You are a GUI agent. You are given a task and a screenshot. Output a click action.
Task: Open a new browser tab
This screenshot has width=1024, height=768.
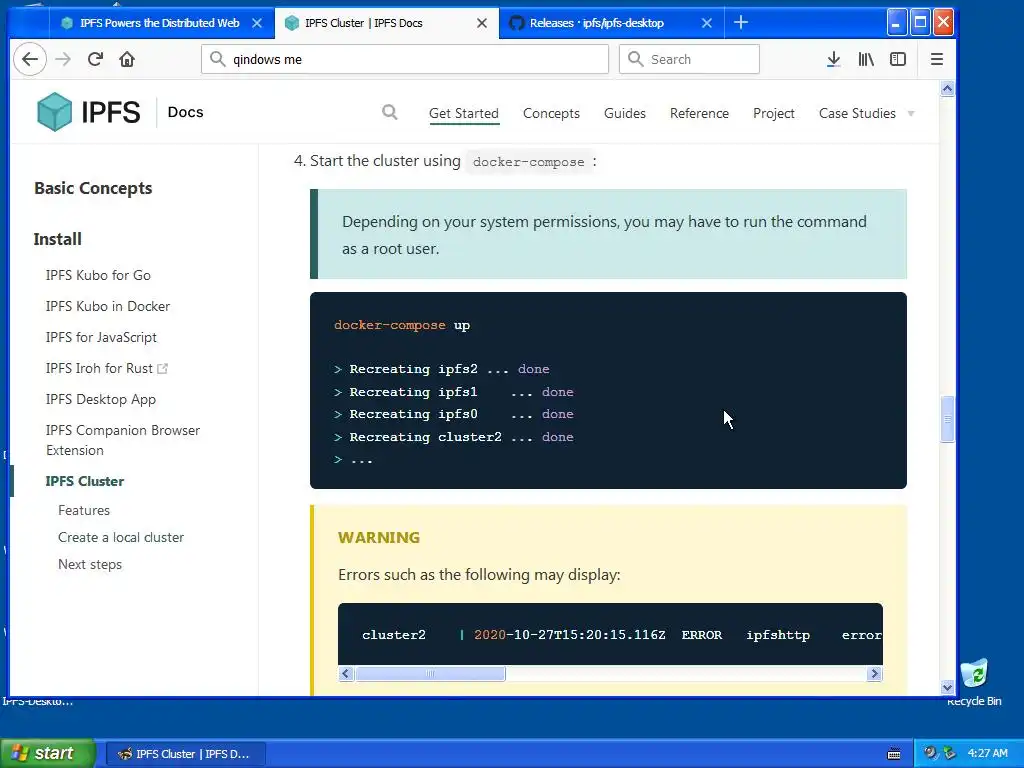741,23
